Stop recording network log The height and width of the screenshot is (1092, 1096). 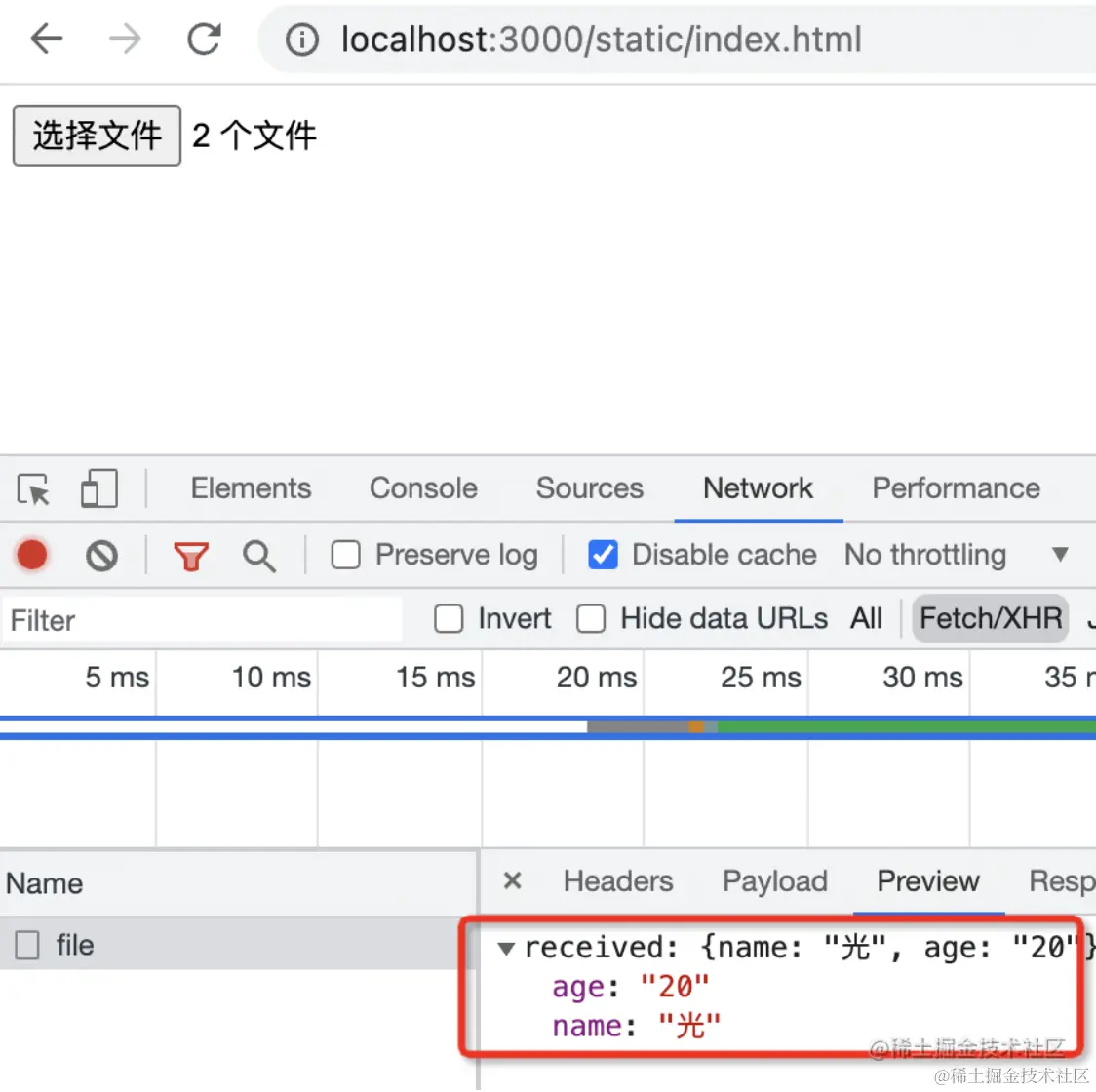(x=32, y=555)
